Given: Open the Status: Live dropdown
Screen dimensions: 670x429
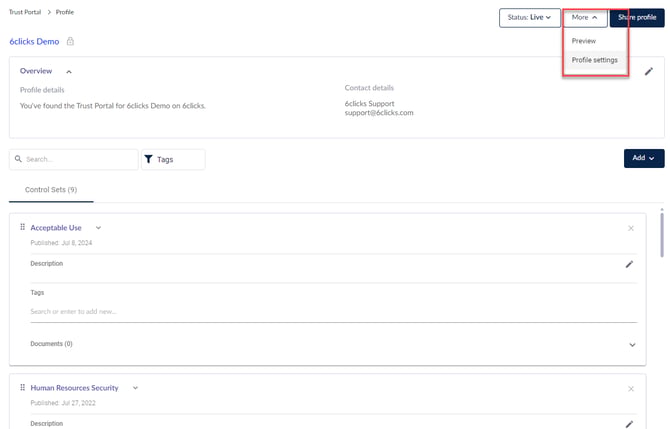Looking at the screenshot, I should tap(529, 17).
